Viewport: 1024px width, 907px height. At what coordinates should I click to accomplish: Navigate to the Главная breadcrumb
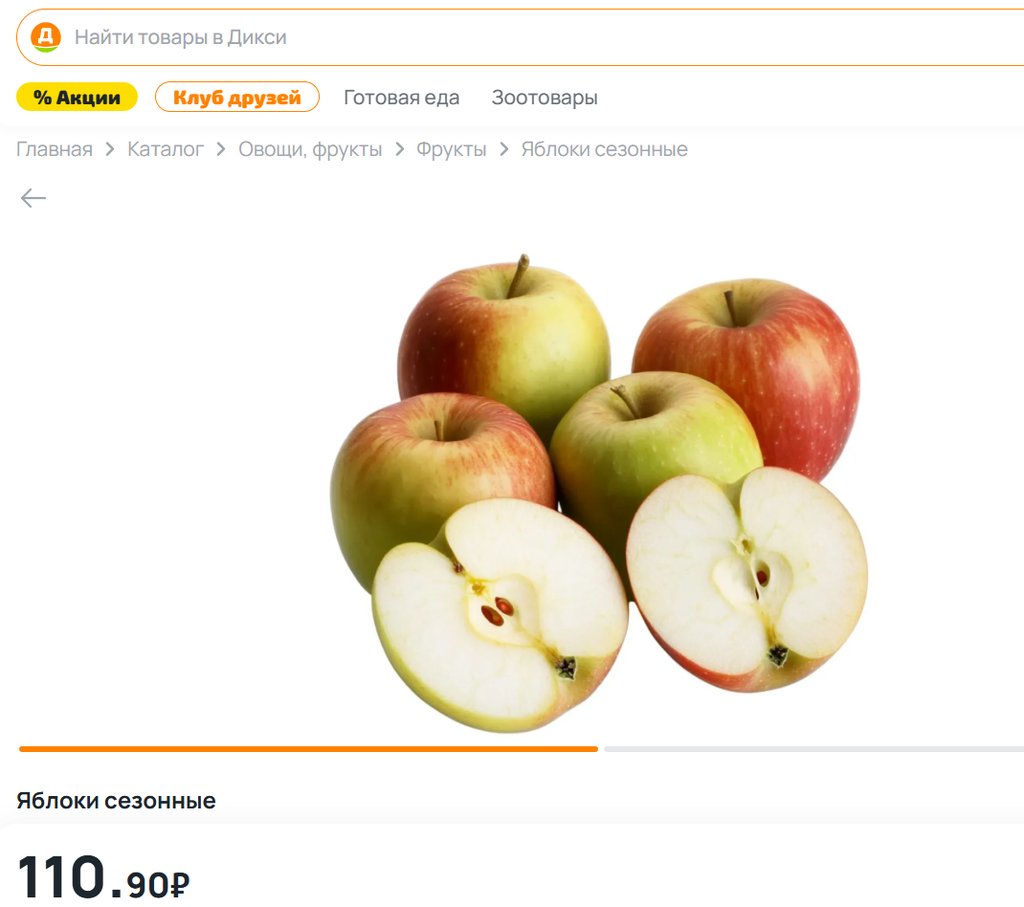click(54, 150)
